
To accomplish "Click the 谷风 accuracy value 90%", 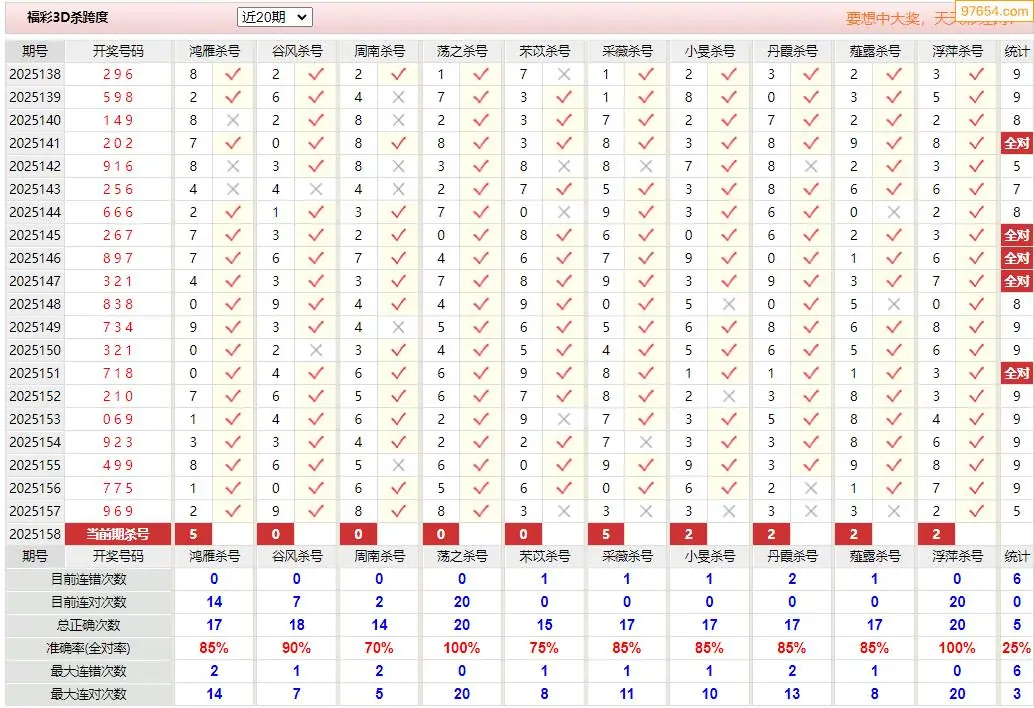I will 297,649.
